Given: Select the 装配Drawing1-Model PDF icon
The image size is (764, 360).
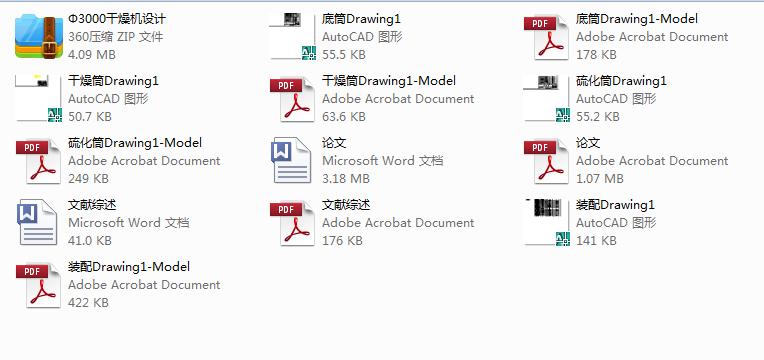Looking at the screenshot, I should [x=38, y=285].
